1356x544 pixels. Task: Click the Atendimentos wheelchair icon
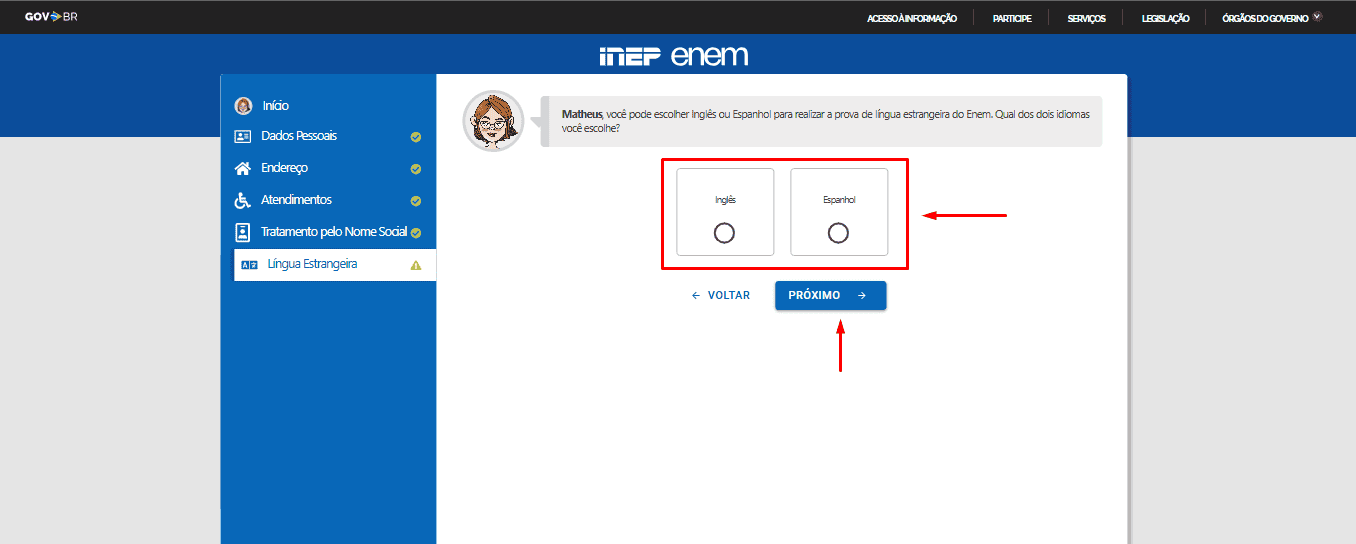pyautogui.click(x=243, y=200)
